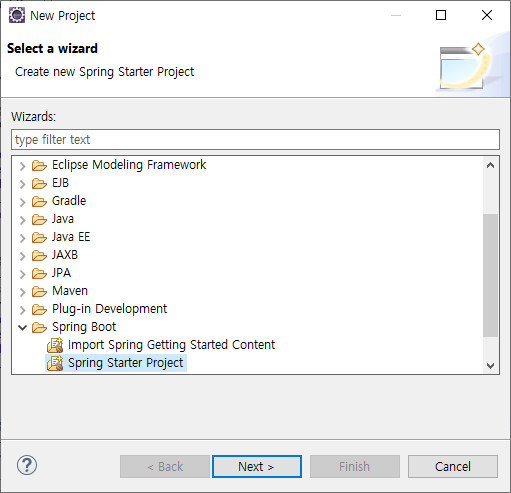Viewport: 511px width, 493px height.
Task: Focus the type filter text field
Action: point(255,139)
